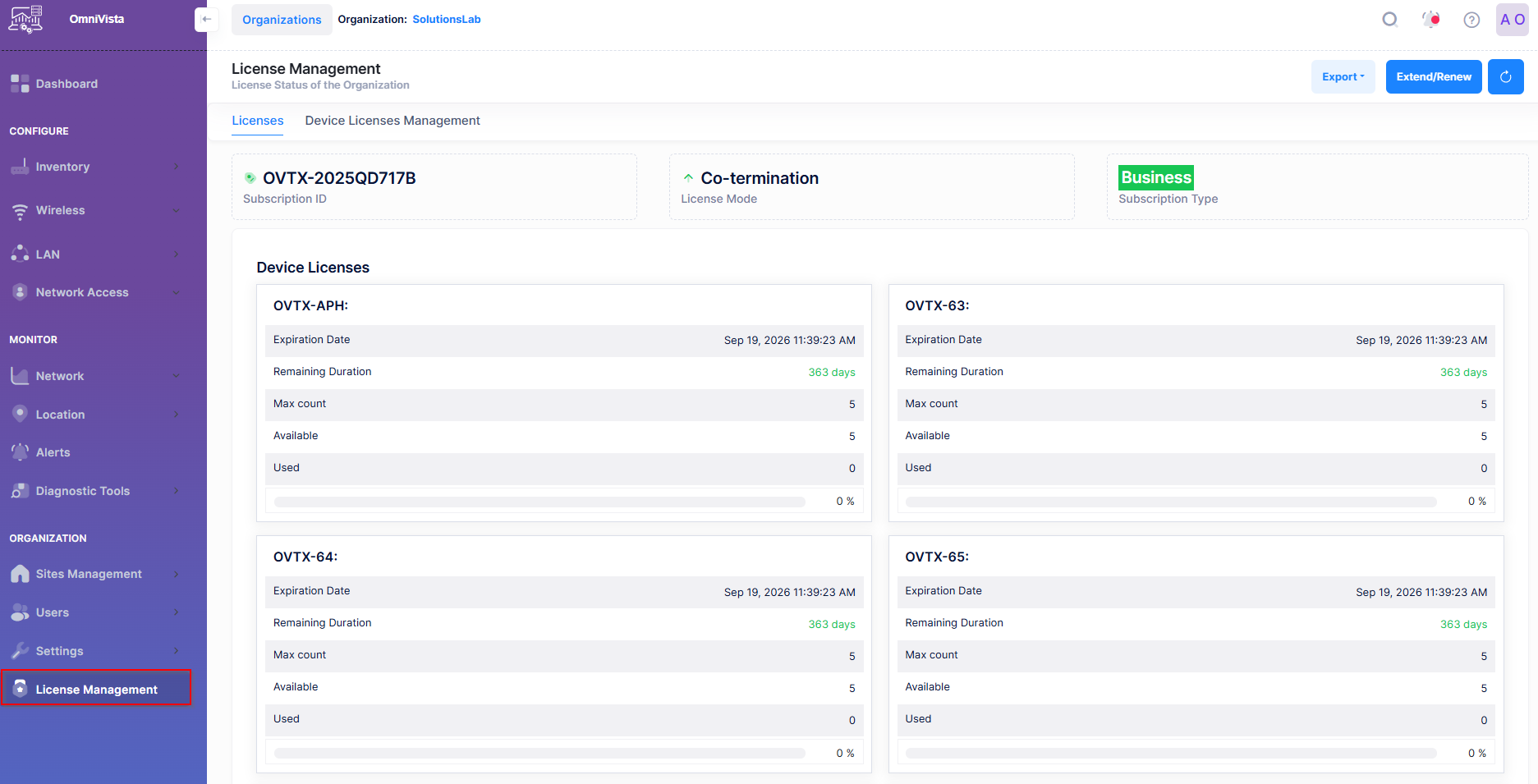Collapse sidebar with the back arrow icon
The image size is (1538, 784).
click(x=206, y=20)
